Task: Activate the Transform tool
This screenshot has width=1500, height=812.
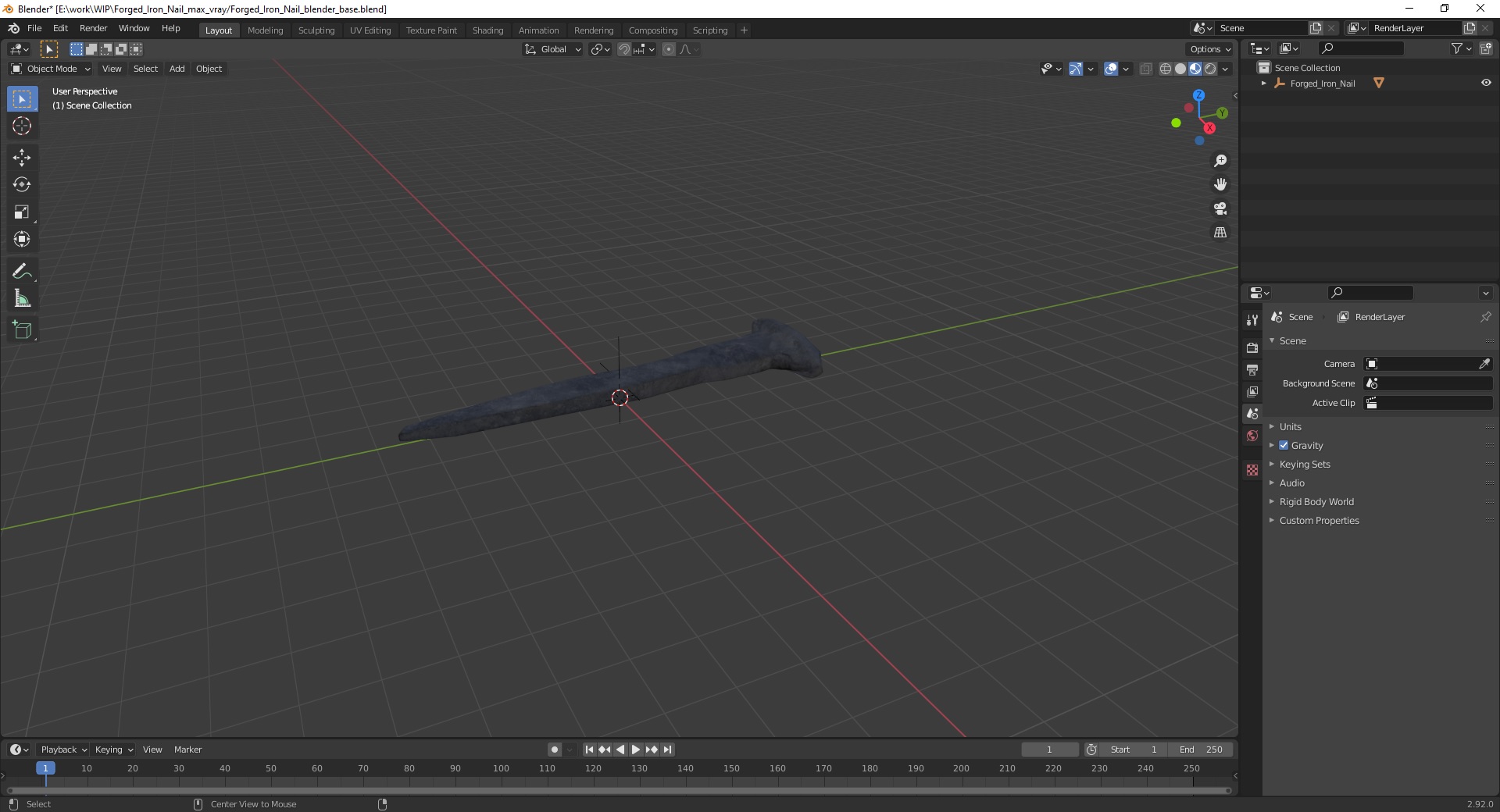Action: pos(22,239)
